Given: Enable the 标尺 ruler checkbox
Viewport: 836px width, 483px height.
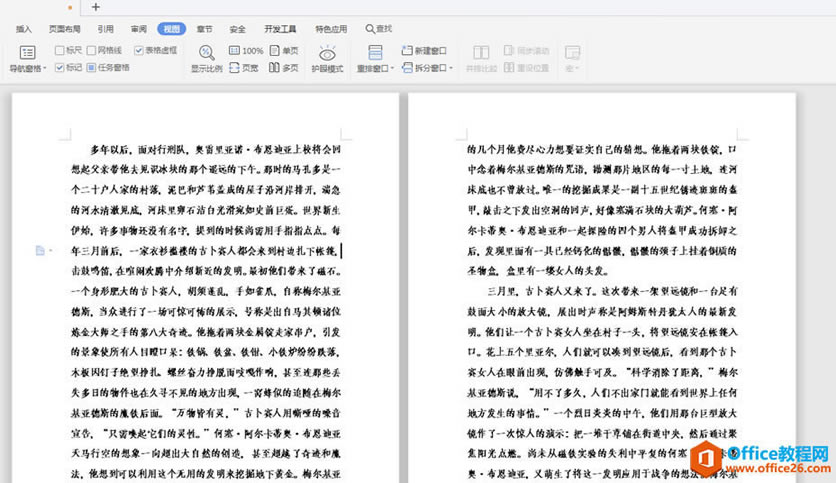Looking at the screenshot, I should pyautogui.click(x=59, y=51).
